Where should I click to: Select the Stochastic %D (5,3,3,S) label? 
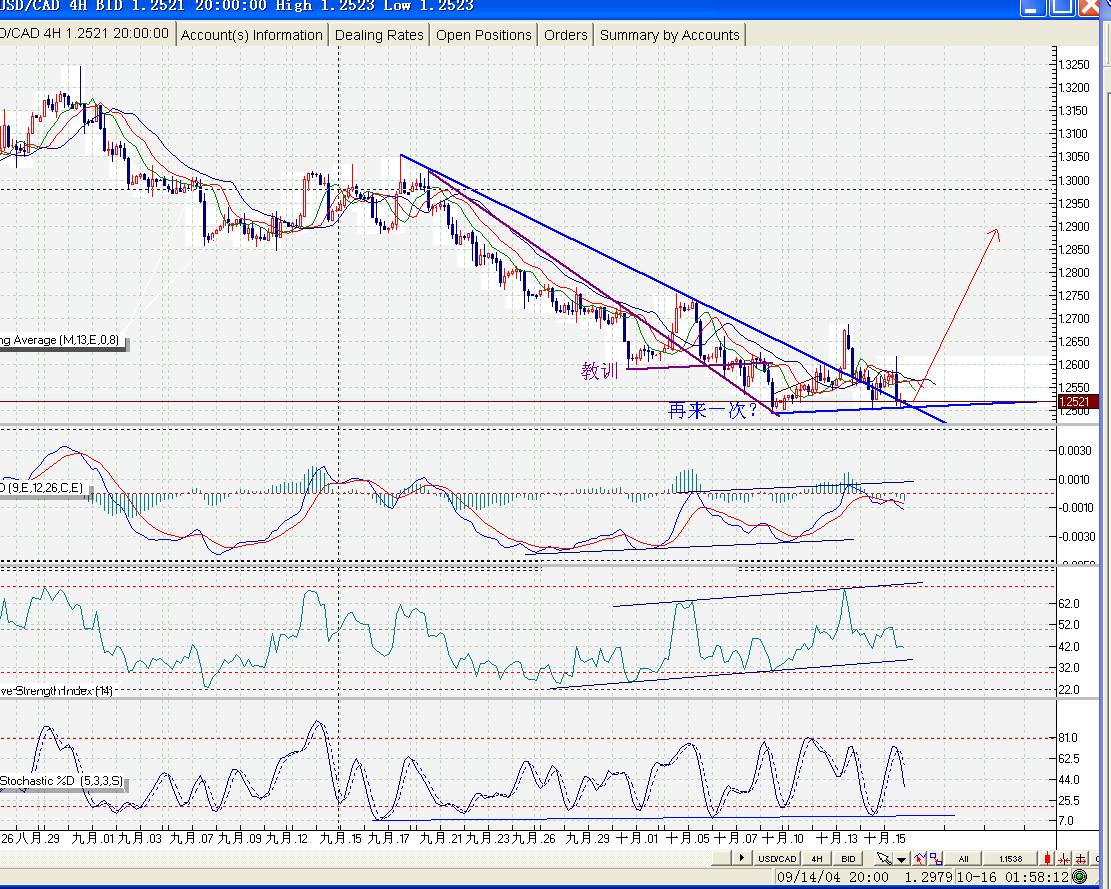pyautogui.click(x=62, y=781)
